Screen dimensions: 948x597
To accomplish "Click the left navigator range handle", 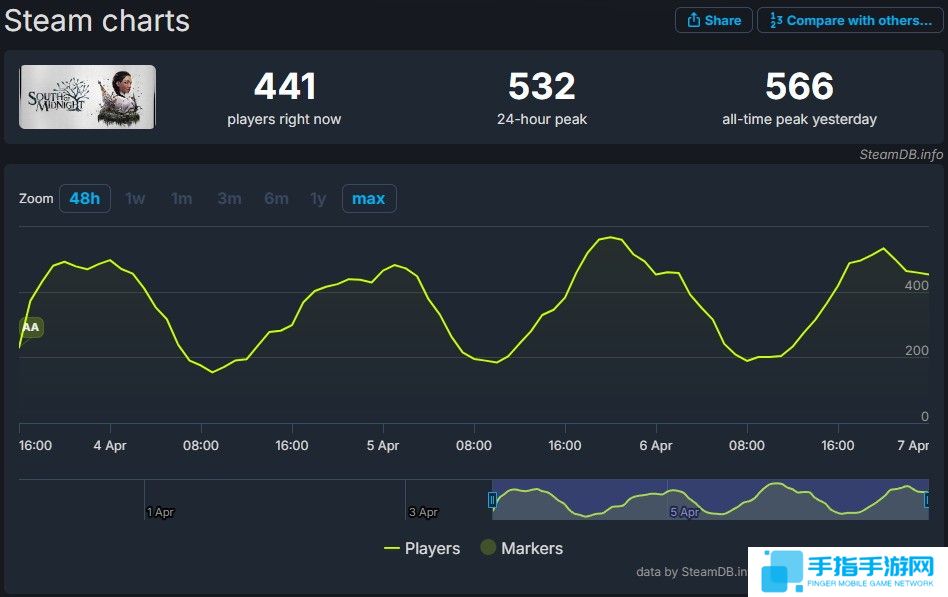I will point(492,500).
